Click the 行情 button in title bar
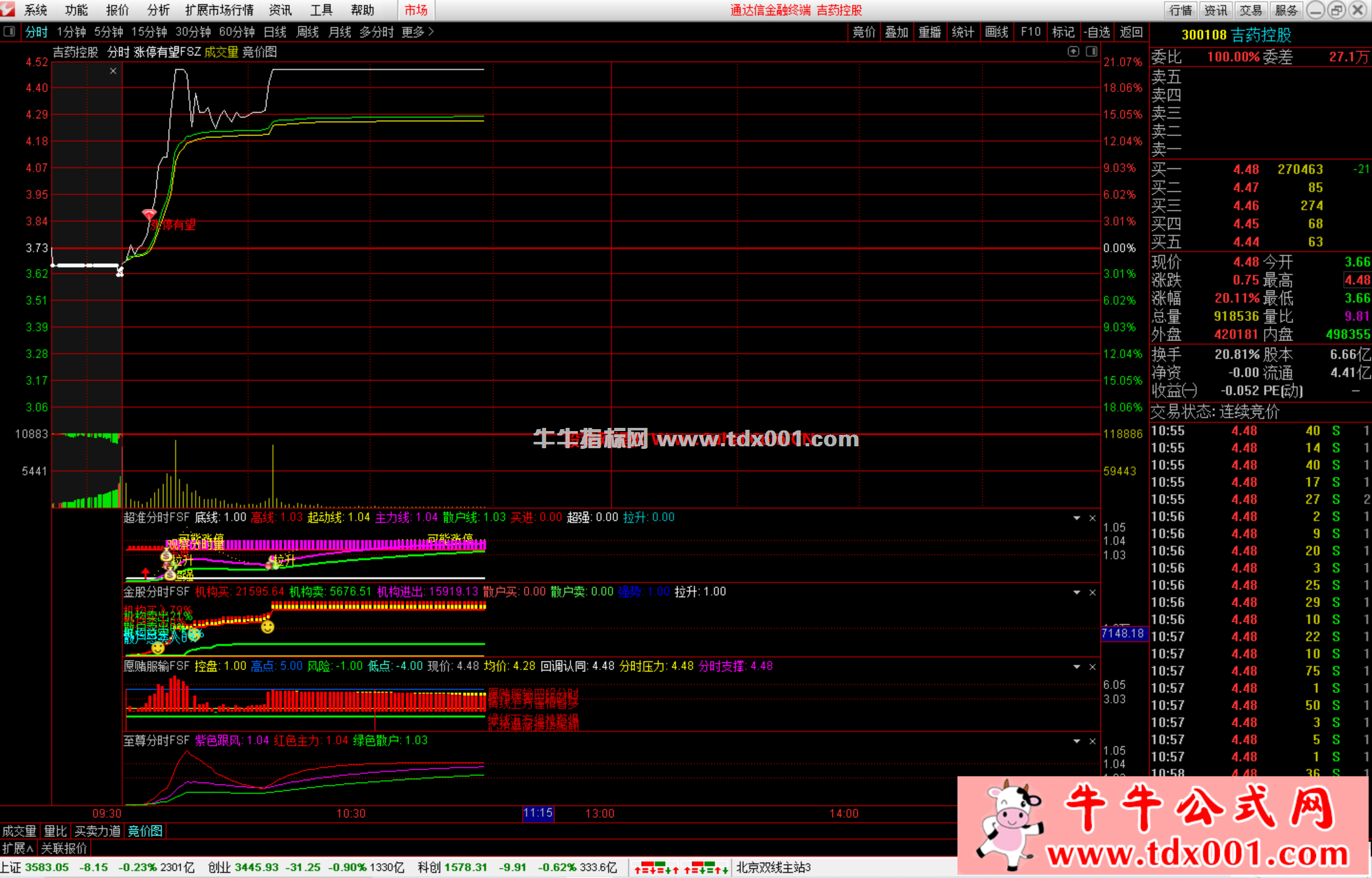1372x878 pixels. (1181, 10)
